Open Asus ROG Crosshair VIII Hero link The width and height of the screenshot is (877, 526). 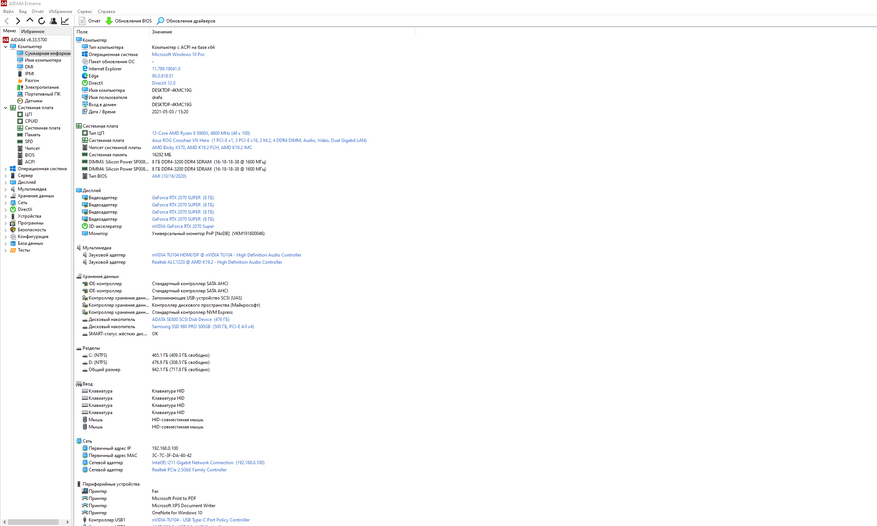[259, 140]
